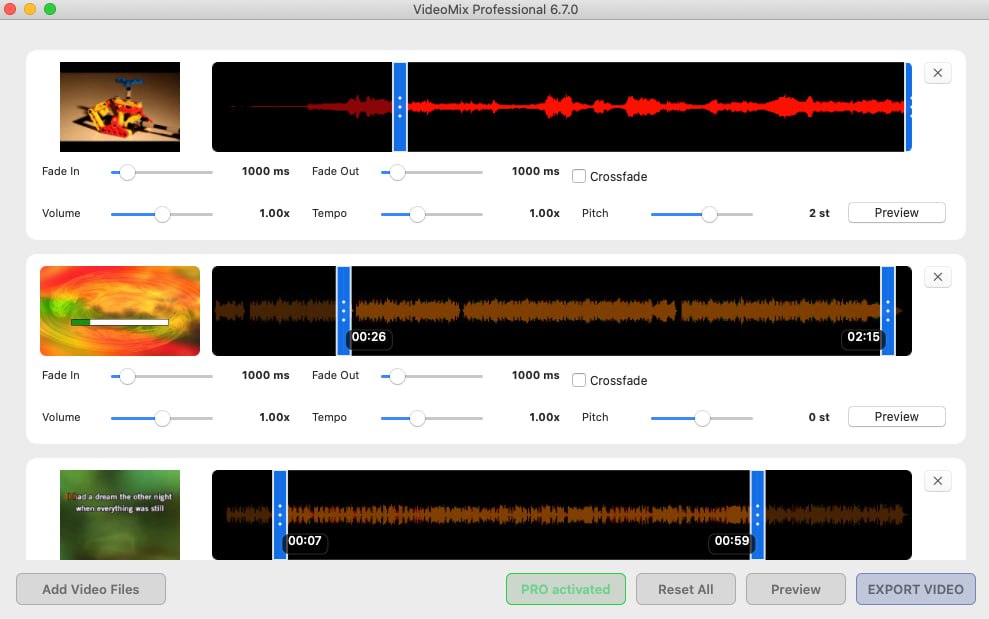989x619 pixels.
Task: Select the toy robot video thumbnail
Action: pos(120,107)
